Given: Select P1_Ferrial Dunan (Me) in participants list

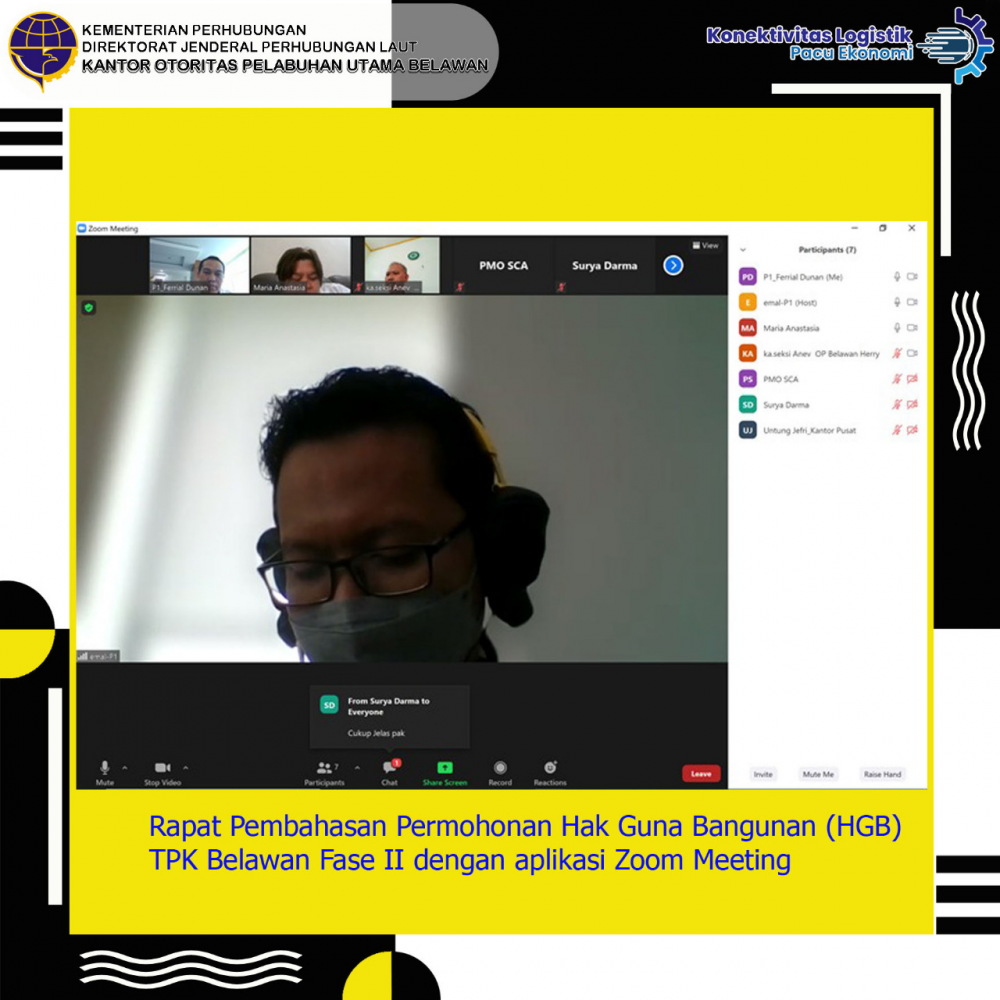Looking at the screenshot, I should click(827, 277).
